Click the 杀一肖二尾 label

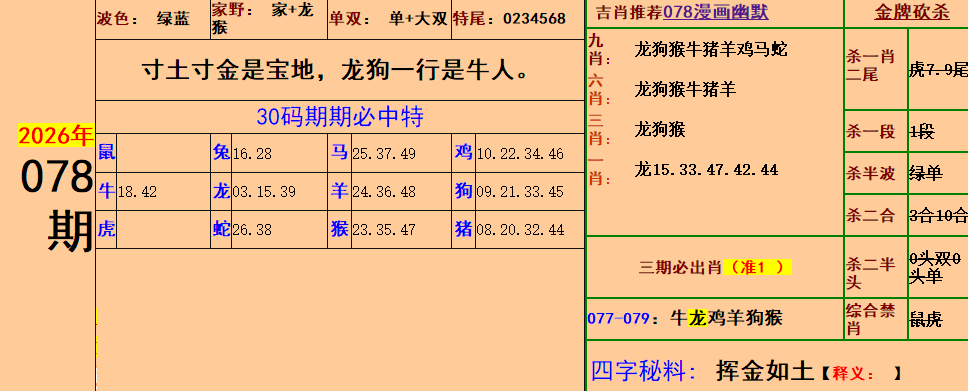point(870,65)
